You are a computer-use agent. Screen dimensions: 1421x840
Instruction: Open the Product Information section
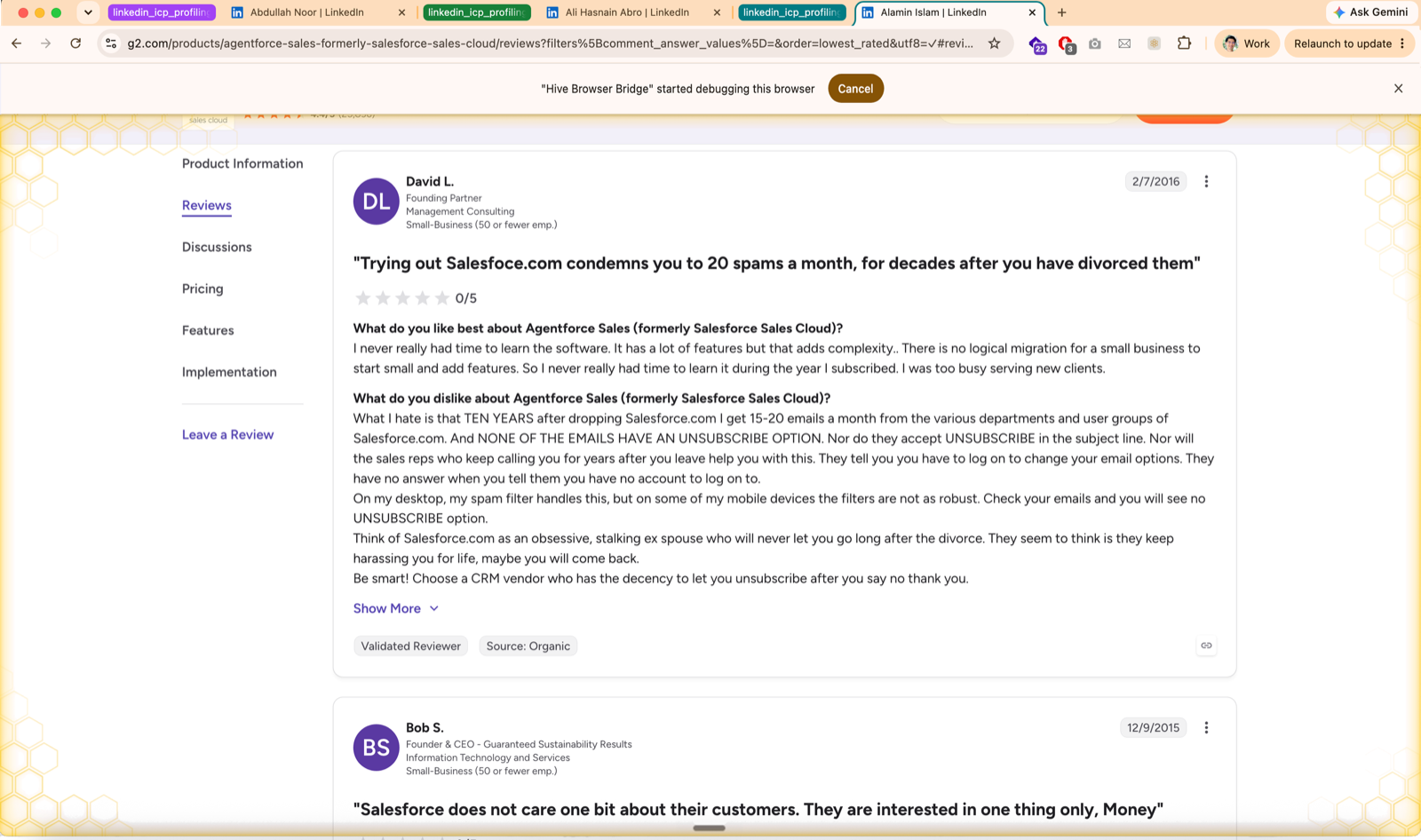(242, 163)
